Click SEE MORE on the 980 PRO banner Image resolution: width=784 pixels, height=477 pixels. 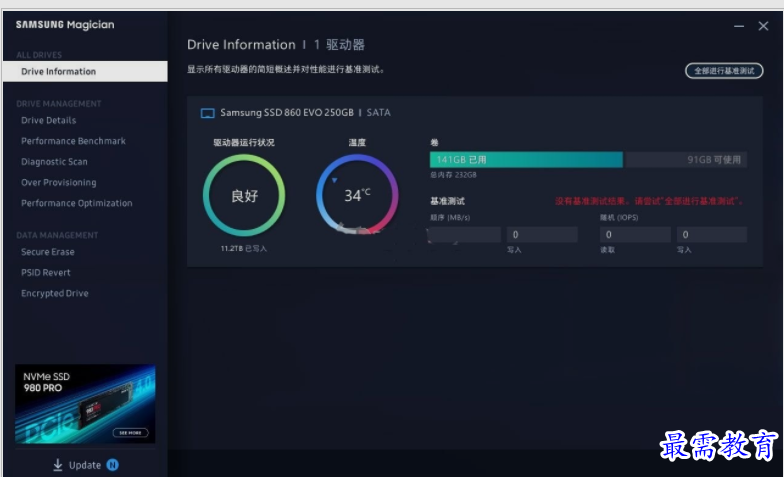[x=131, y=433]
